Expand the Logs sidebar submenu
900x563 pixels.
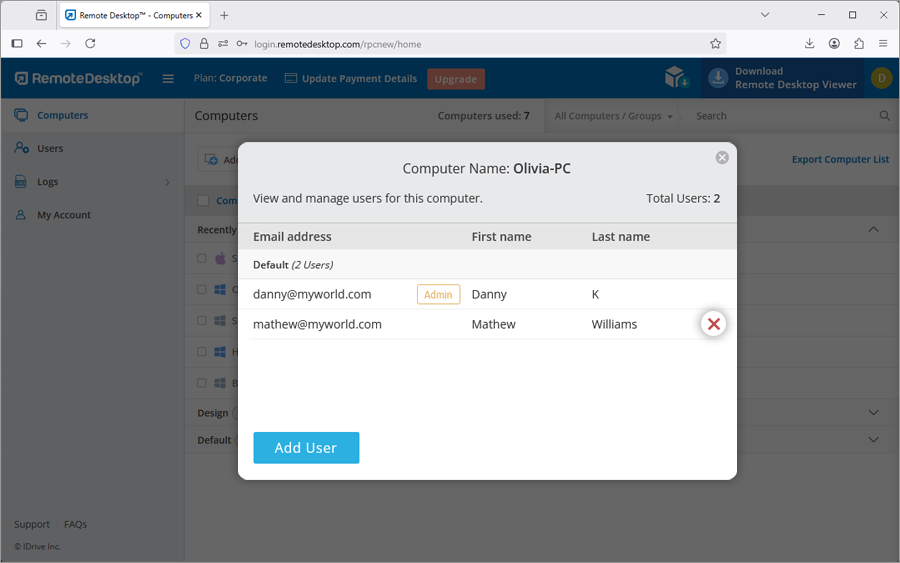(x=166, y=182)
